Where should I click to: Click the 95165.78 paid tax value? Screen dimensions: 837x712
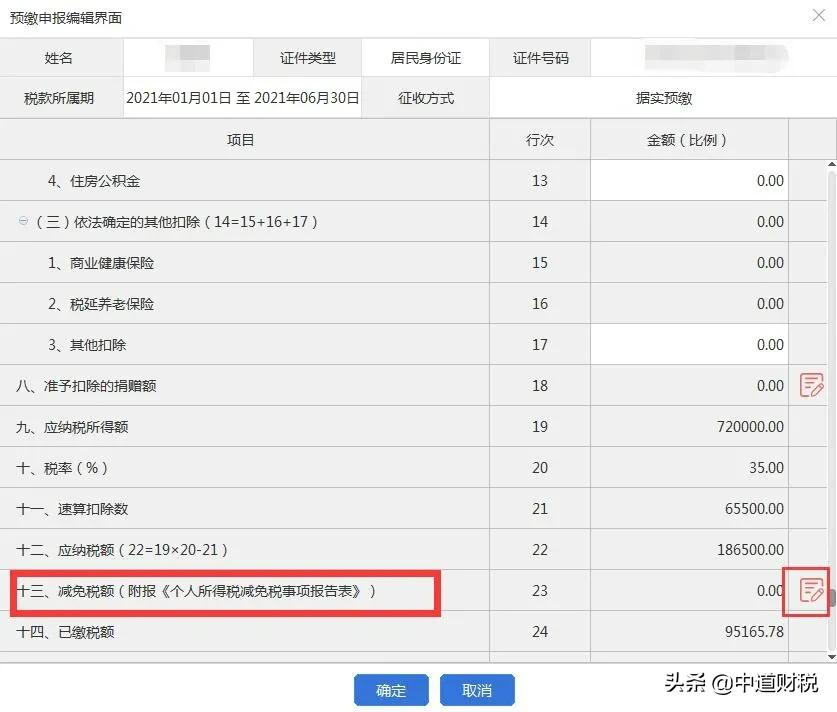(x=754, y=631)
